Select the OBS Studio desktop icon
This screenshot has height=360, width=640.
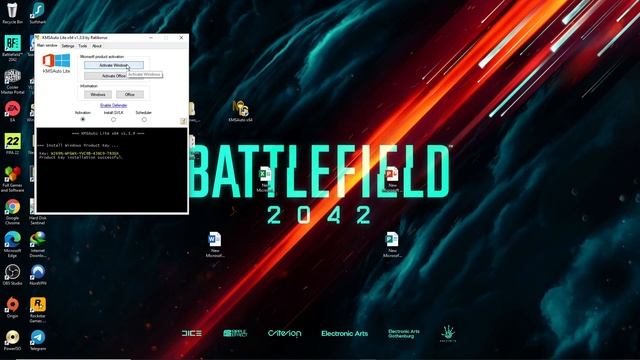click(12, 274)
